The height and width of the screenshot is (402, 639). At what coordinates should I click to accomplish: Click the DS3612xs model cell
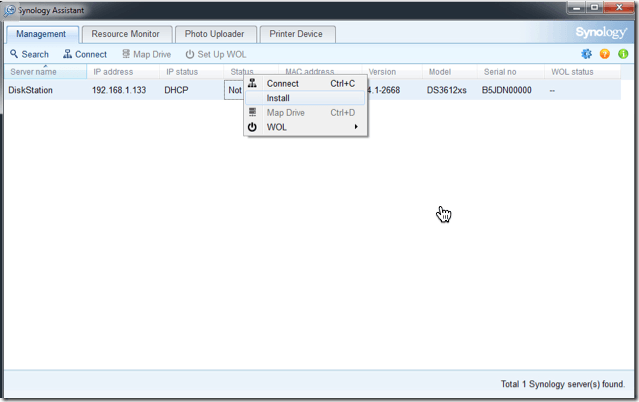[x=446, y=90]
